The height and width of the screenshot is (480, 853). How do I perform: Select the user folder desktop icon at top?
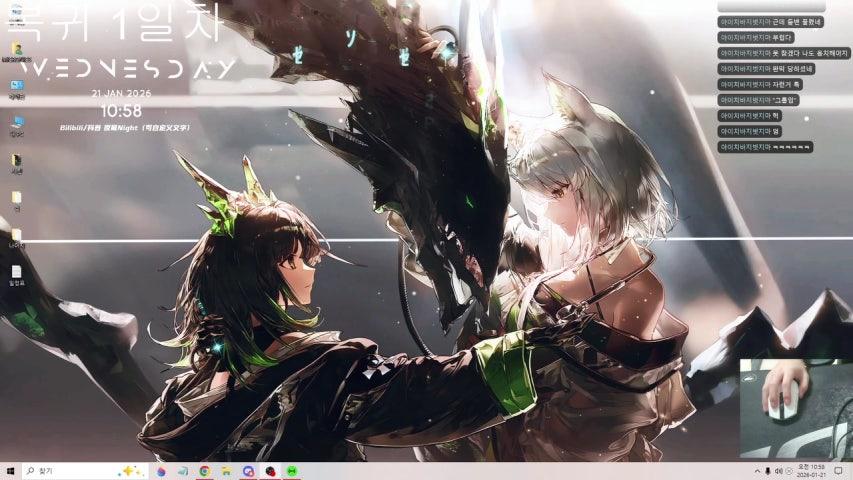(x=17, y=50)
